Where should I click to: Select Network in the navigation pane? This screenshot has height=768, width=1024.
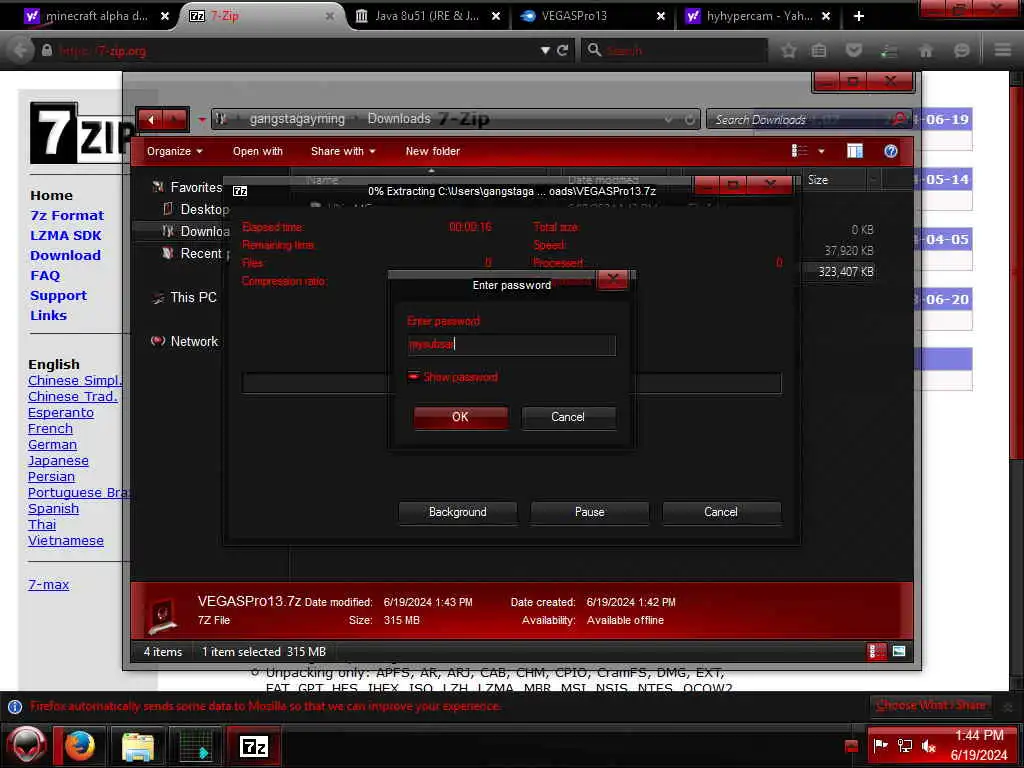[x=194, y=342]
